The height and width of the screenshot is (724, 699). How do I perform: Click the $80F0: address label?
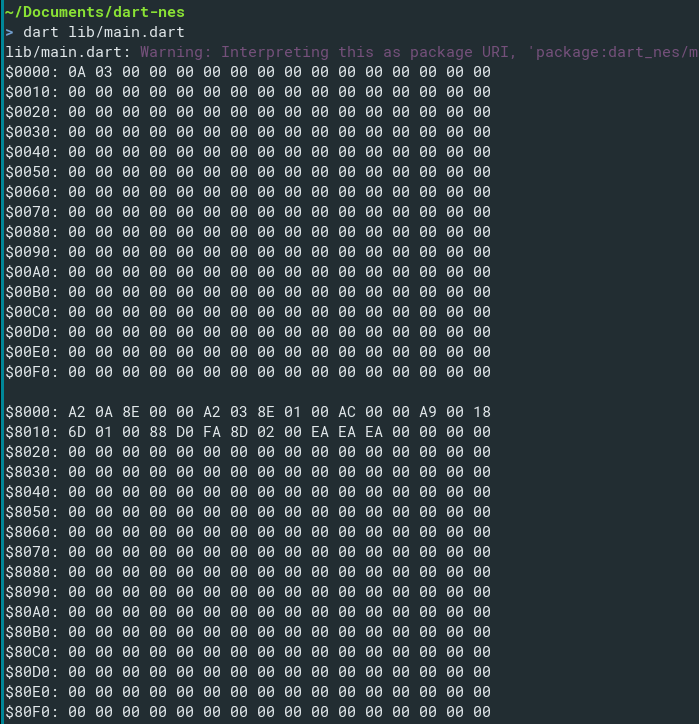(32, 712)
